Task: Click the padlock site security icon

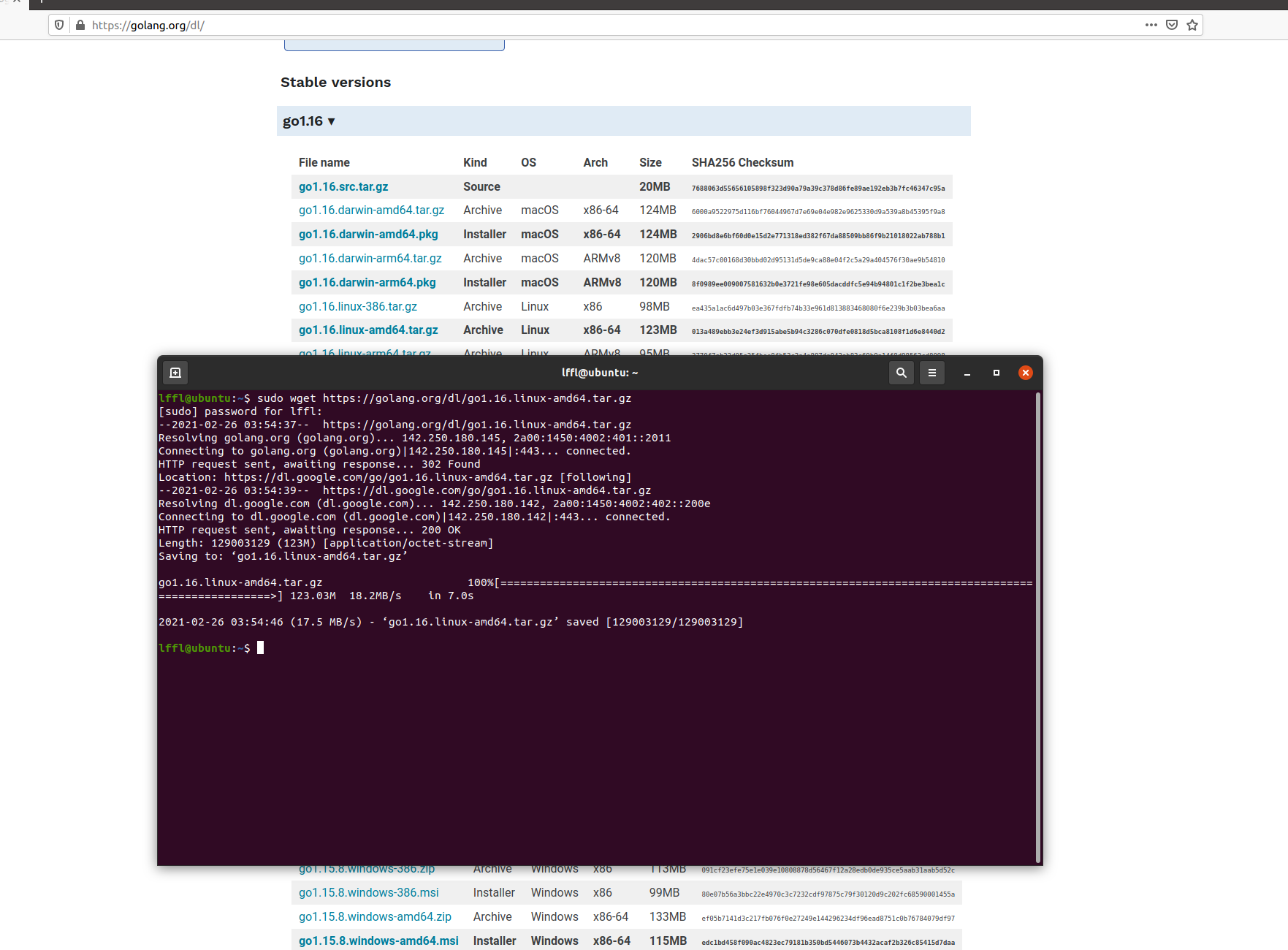Action: (x=80, y=25)
